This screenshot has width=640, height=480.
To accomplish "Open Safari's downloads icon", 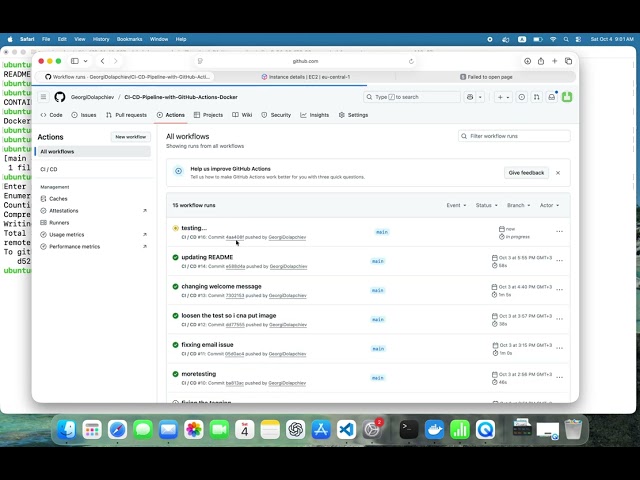I will [x=527, y=61].
